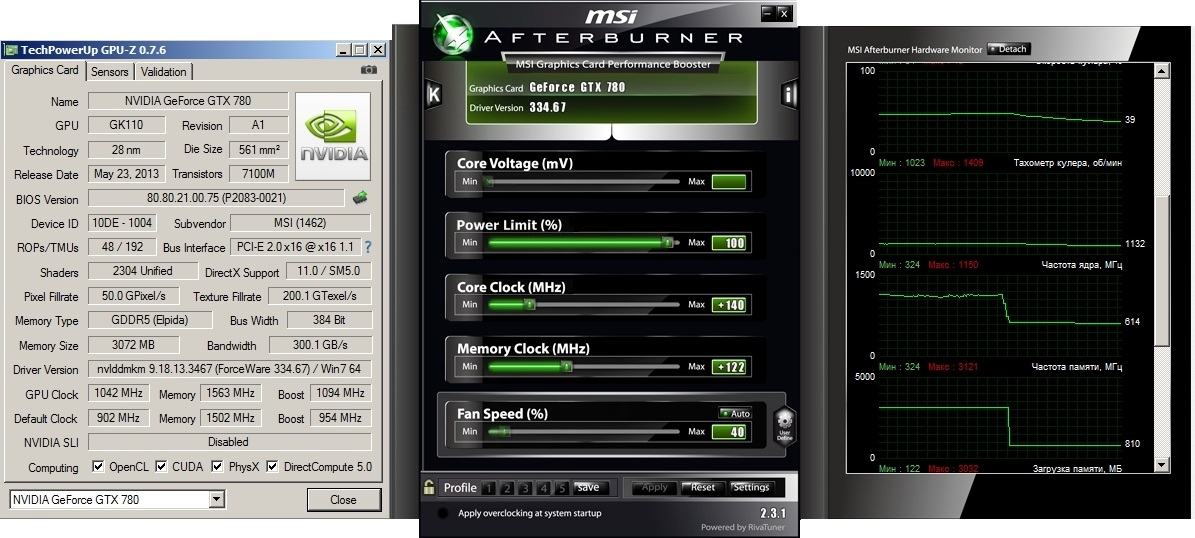1195x538 pixels.
Task: Toggle the DirectCompute 5.0 checkbox
Action: [x=272, y=466]
